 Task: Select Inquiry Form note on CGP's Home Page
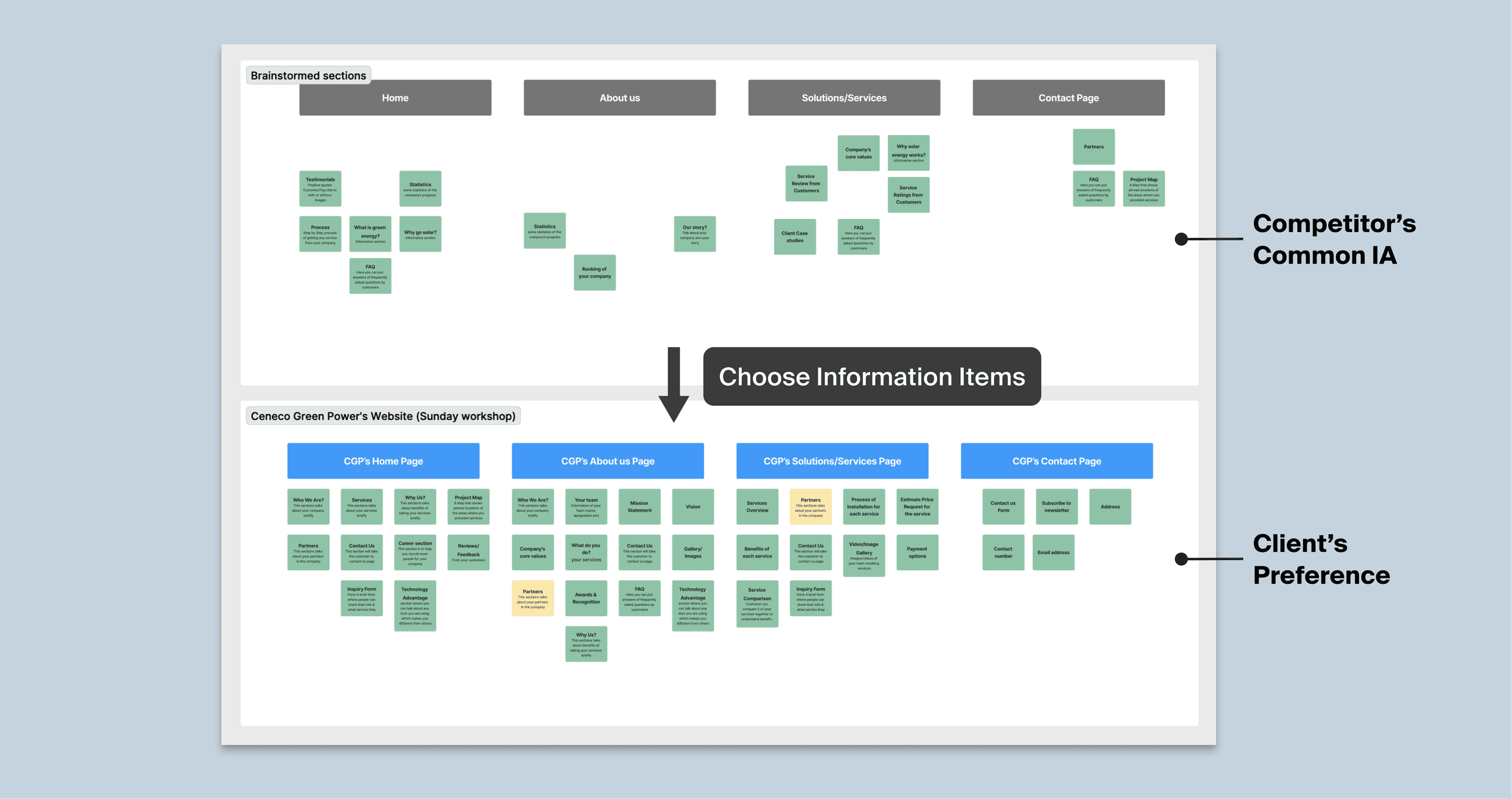[x=362, y=598]
